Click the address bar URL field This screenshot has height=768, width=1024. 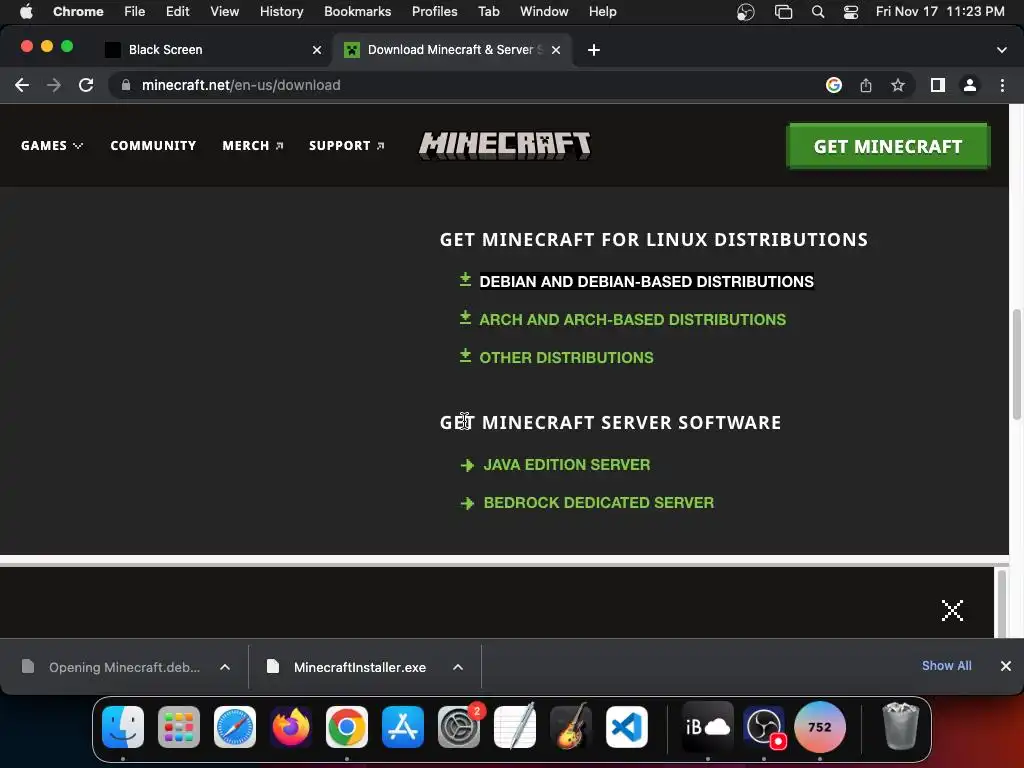coord(457,85)
